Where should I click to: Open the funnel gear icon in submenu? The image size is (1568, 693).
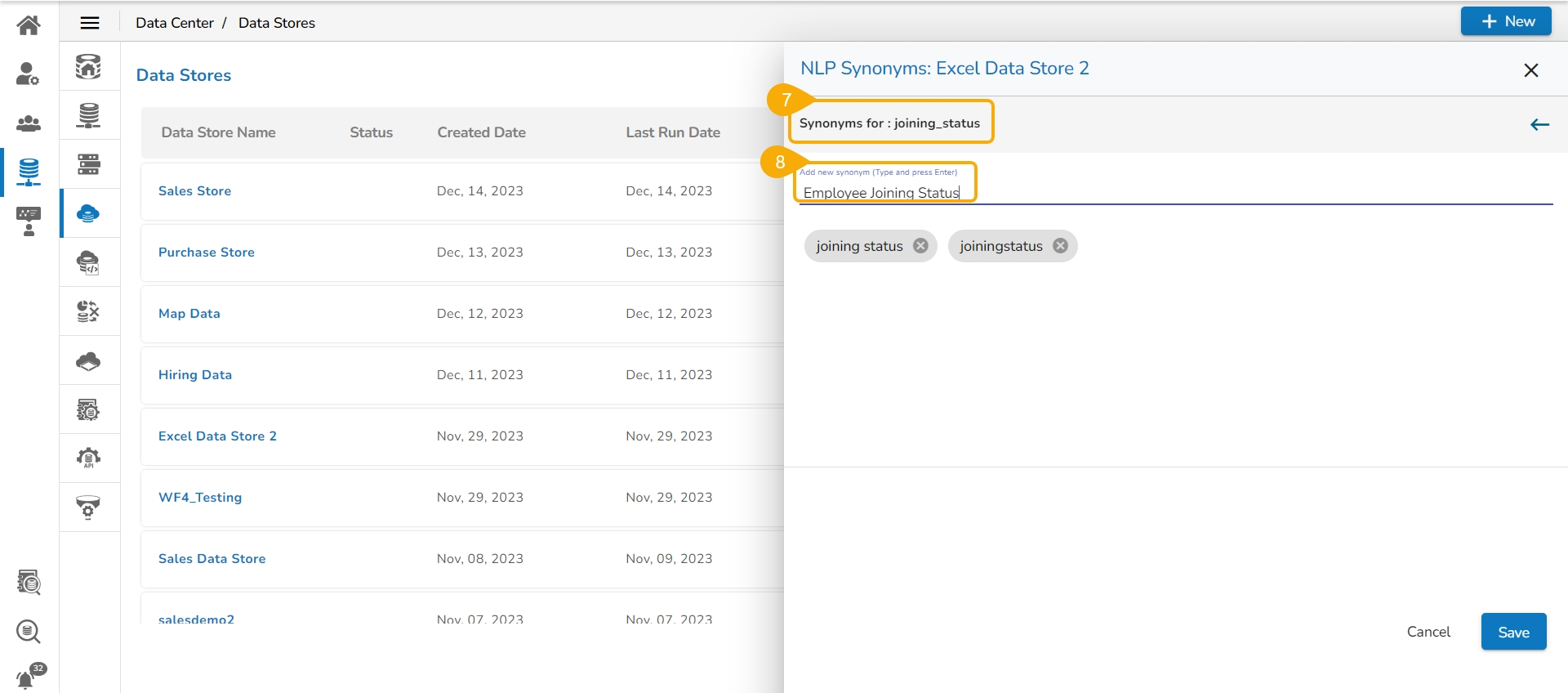click(88, 507)
